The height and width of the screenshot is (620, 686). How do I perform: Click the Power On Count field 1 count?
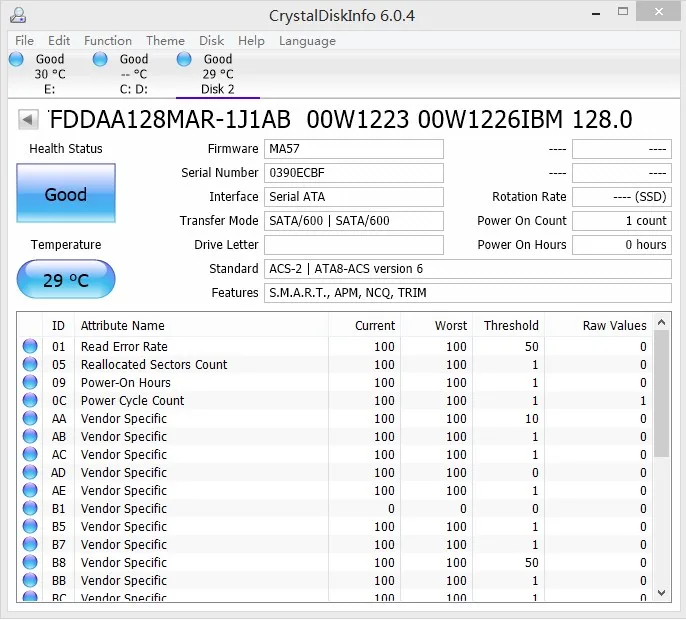(x=622, y=221)
